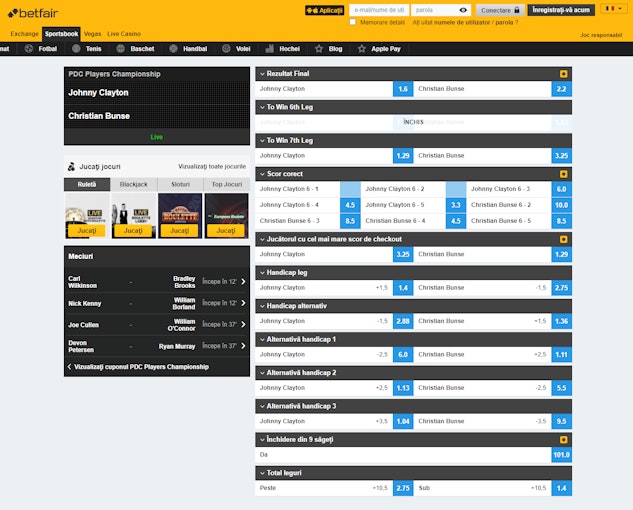Click the yellow icon in Scor corect header
Screen dimensions: 633x510
click(x=564, y=174)
